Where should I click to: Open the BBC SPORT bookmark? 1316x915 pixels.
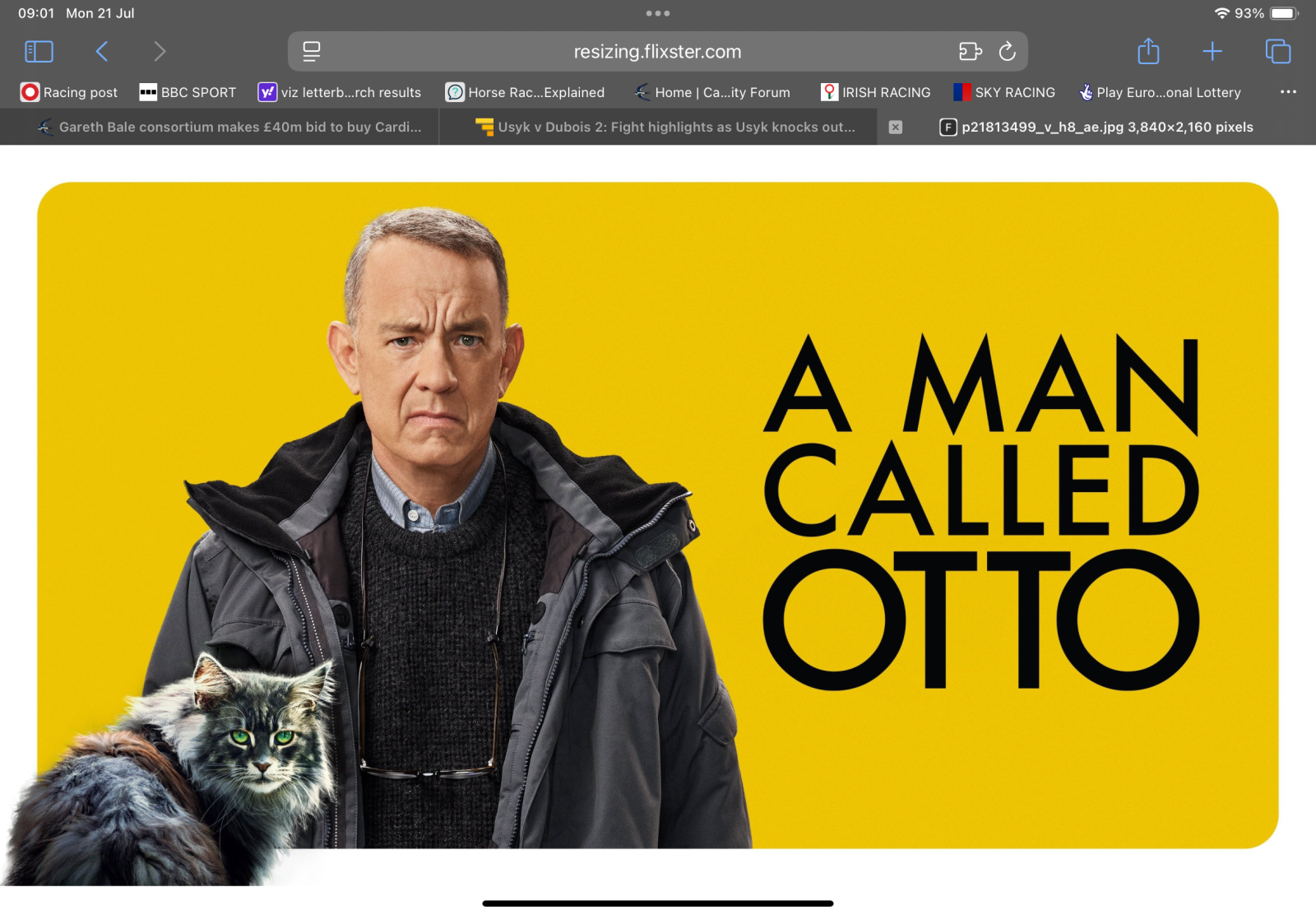(x=188, y=92)
